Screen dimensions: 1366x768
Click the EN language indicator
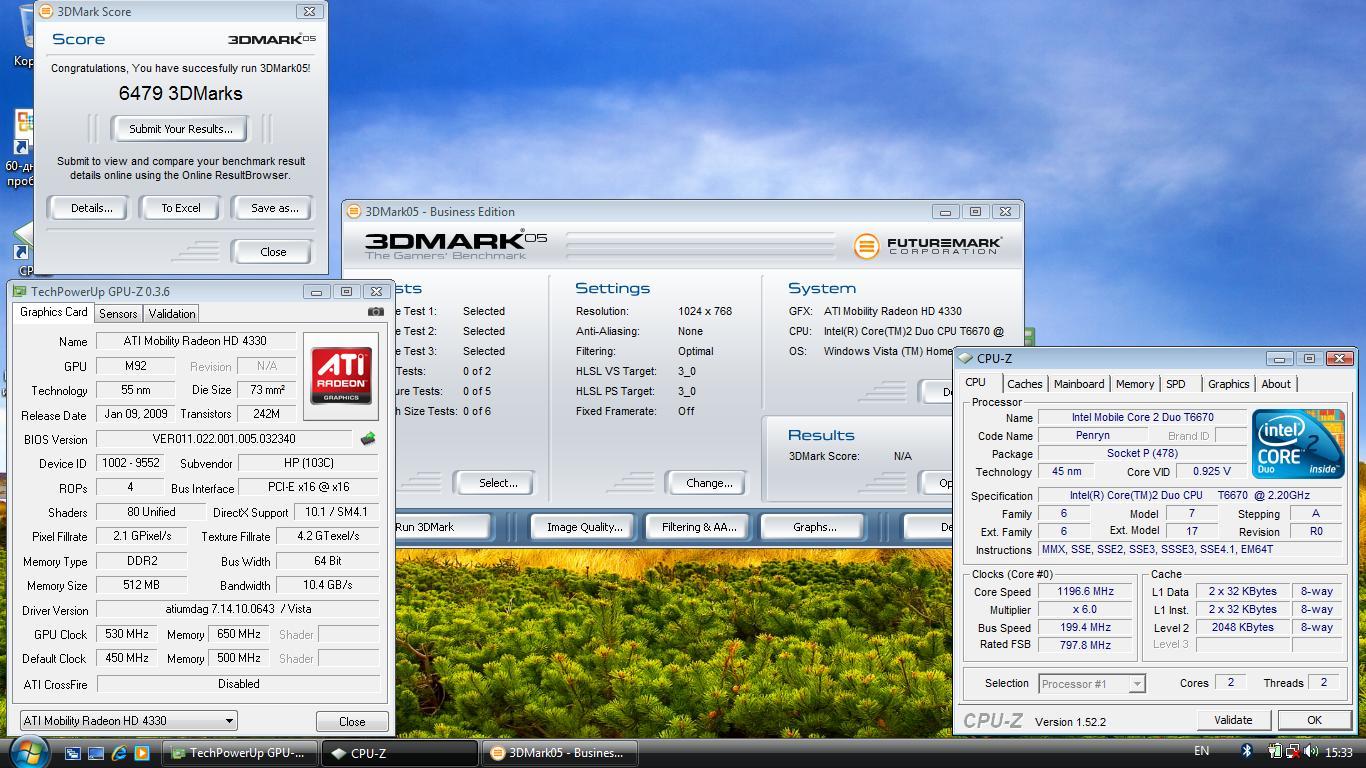click(x=1202, y=751)
